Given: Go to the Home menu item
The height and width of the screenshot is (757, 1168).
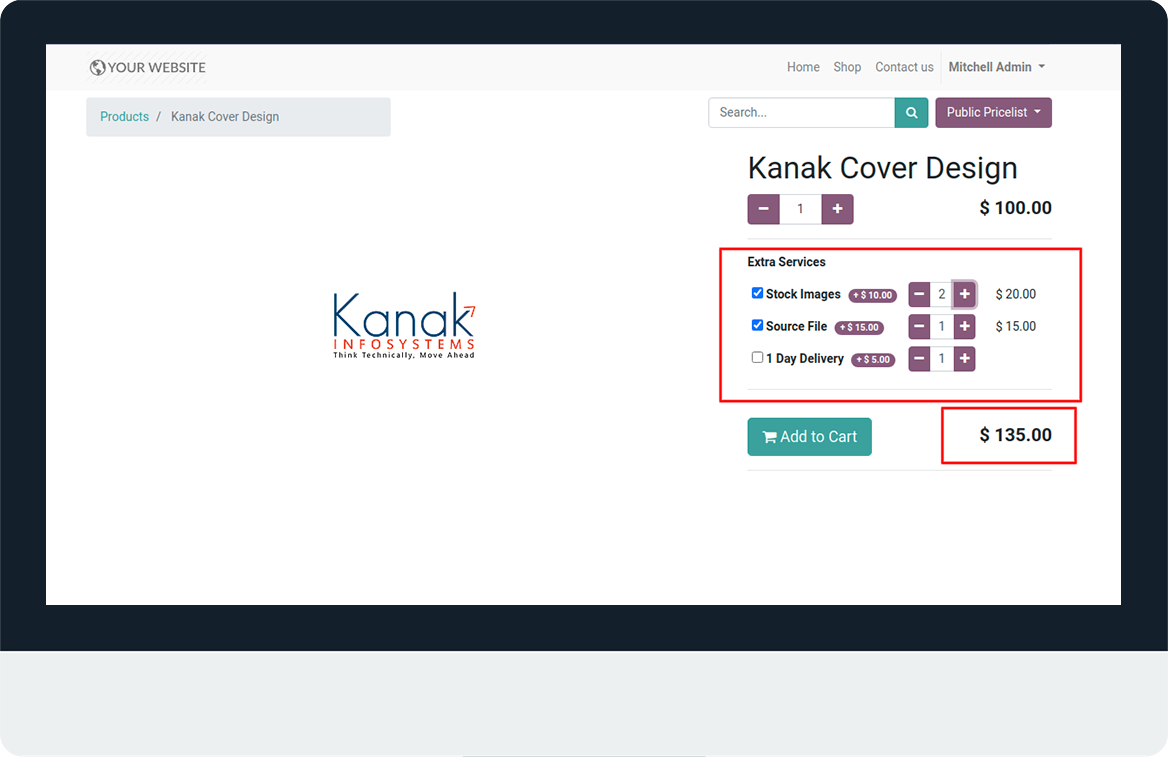Looking at the screenshot, I should coord(803,67).
